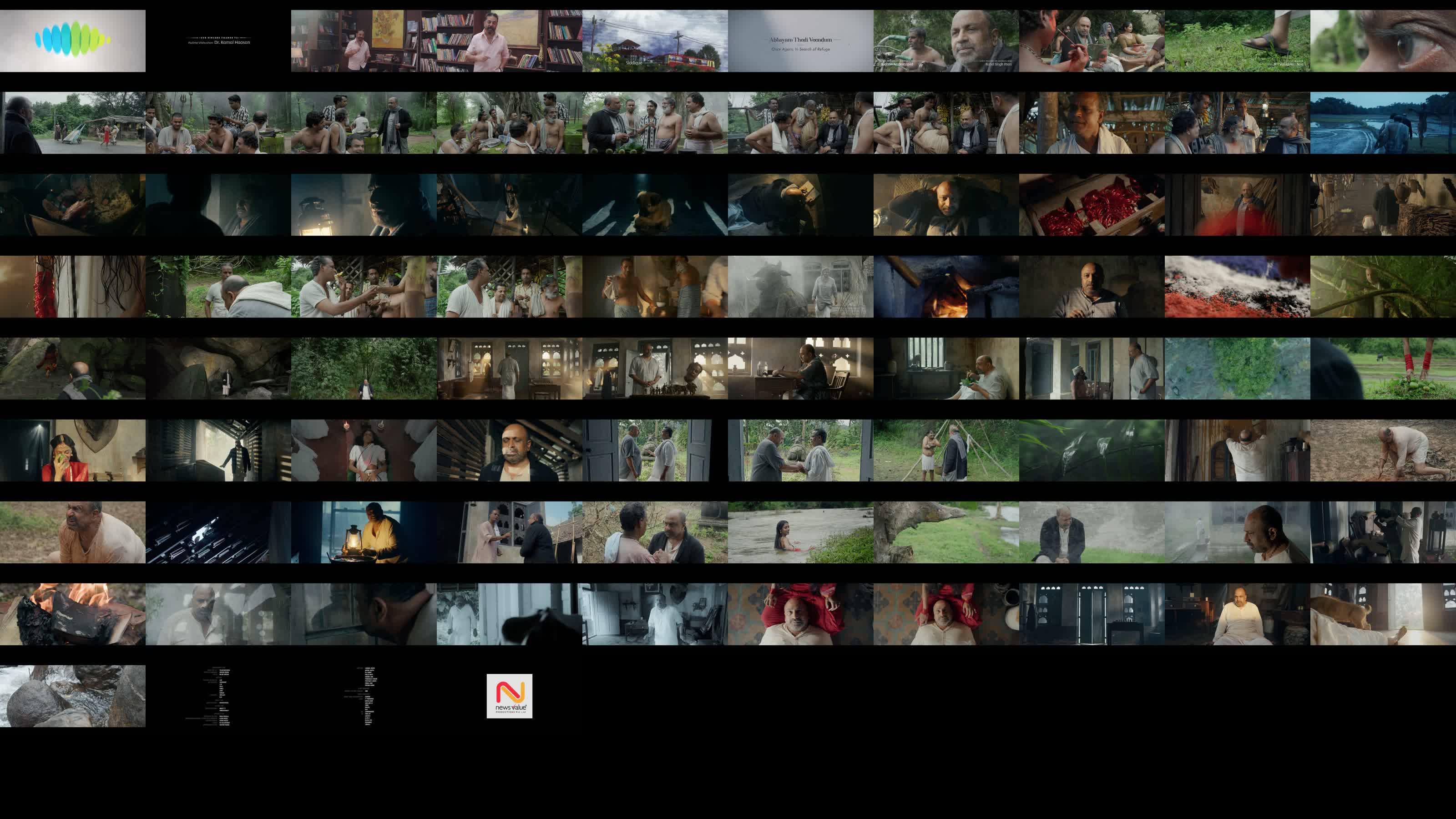Click the rocks in flowing stream frame
This screenshot has width=1456, height=819.
tap(72, 696)
